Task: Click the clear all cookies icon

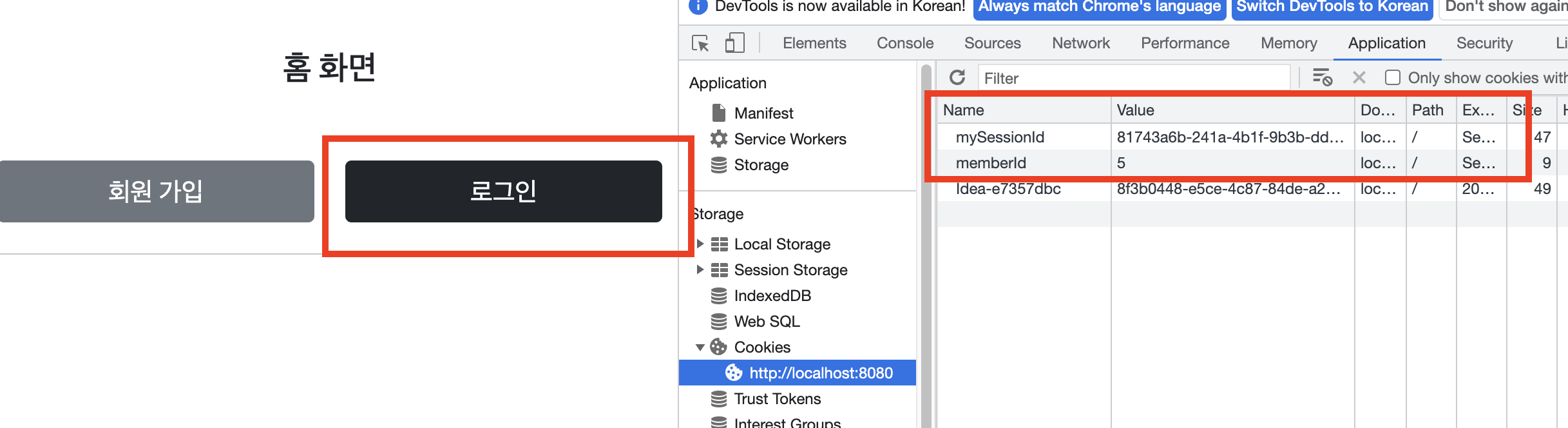Action: click(x=1323, y=77)
